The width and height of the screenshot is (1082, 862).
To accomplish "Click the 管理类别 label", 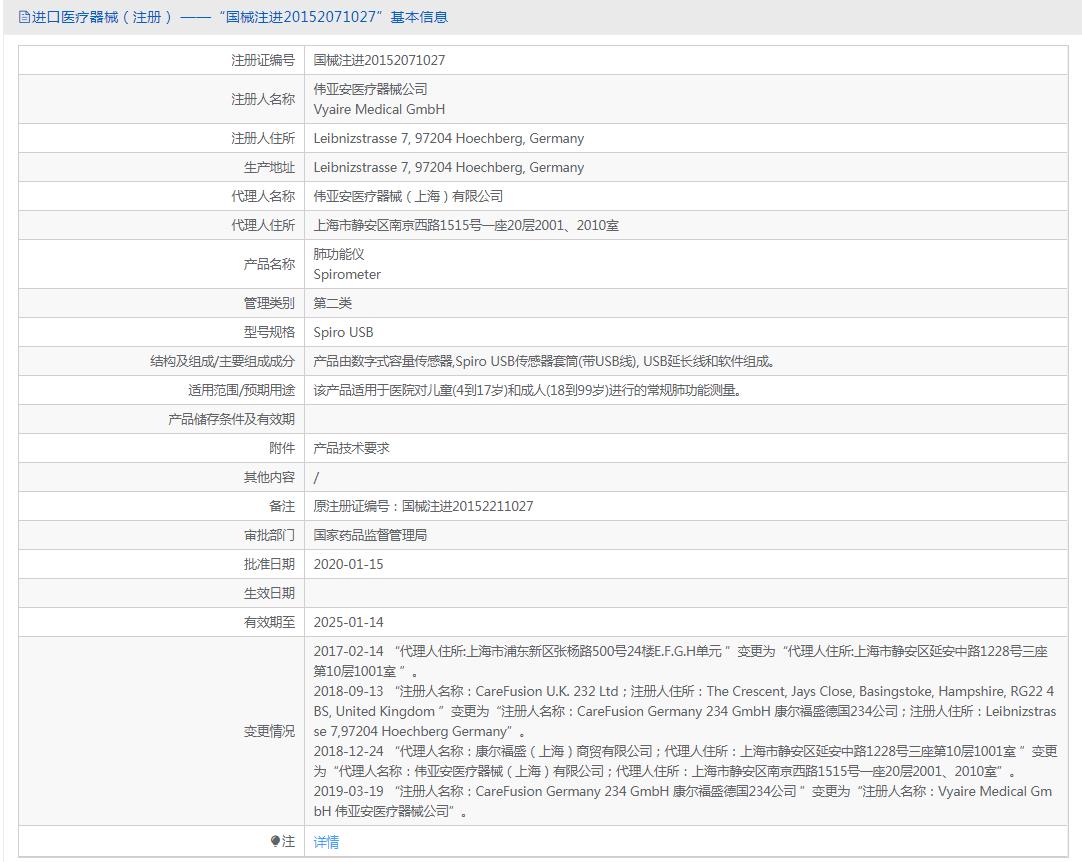I will (x=269, y=303).
